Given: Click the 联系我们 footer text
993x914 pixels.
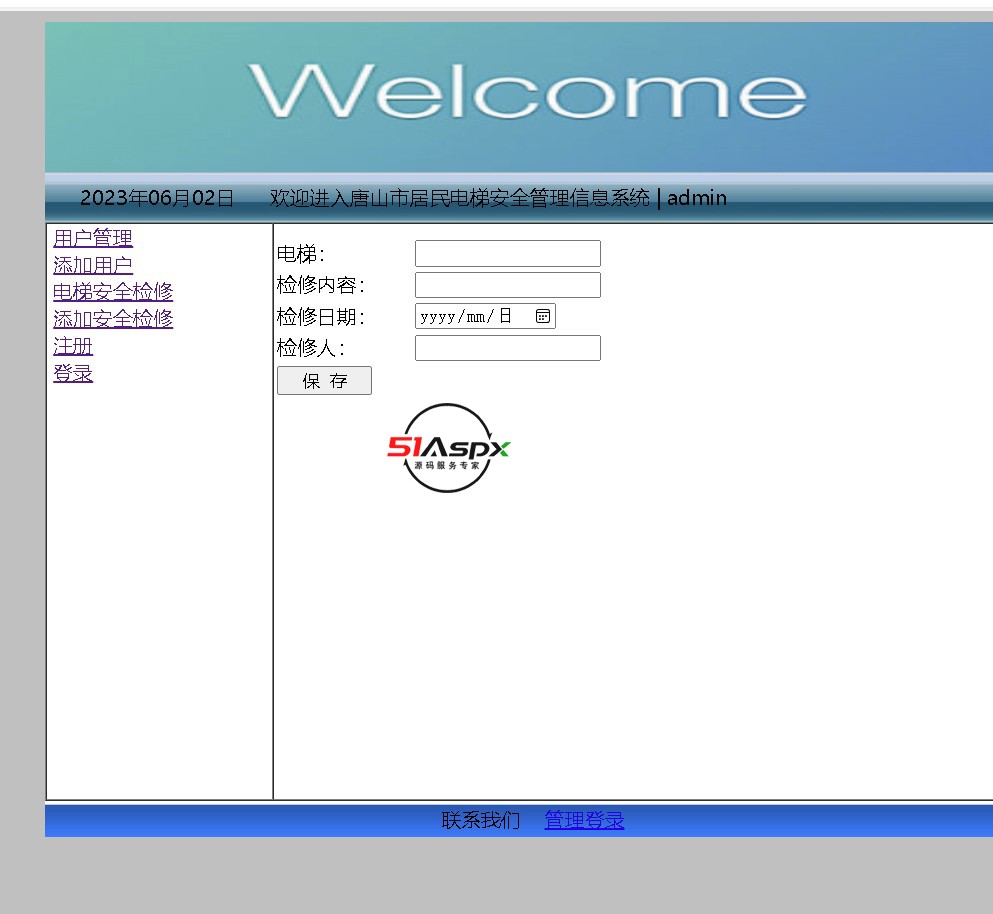Looking at the screenshot, I should 481,820.
